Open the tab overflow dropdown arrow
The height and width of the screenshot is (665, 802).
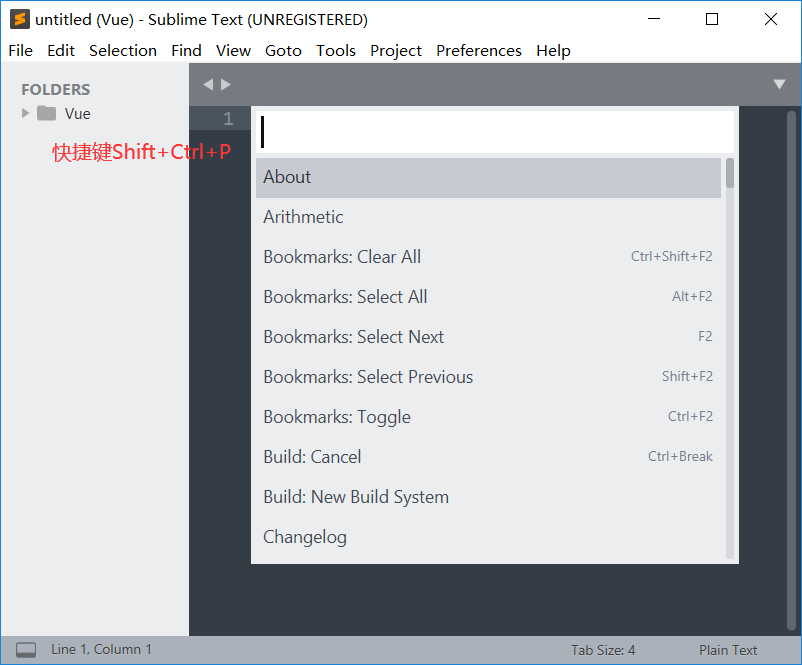779,85
